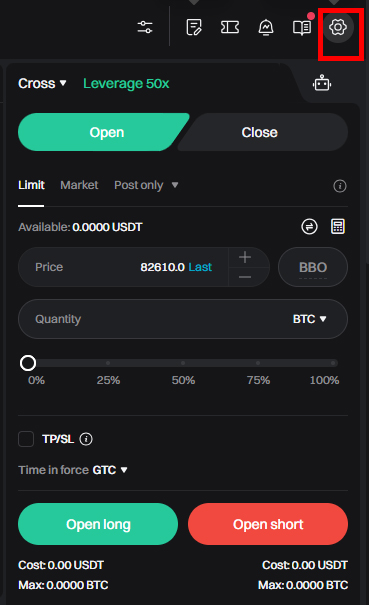Image resolution: width=369 pixels, height=605 pixels.
Task: Expand the Cross margin mode dropdown
Action: click(x=42, y=83)
